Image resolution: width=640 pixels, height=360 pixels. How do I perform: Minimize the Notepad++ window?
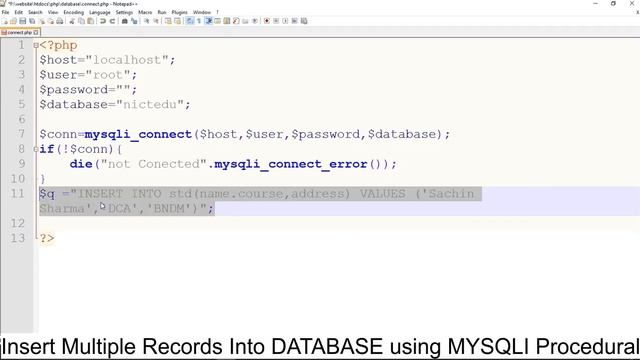click(x=596, y=3)
